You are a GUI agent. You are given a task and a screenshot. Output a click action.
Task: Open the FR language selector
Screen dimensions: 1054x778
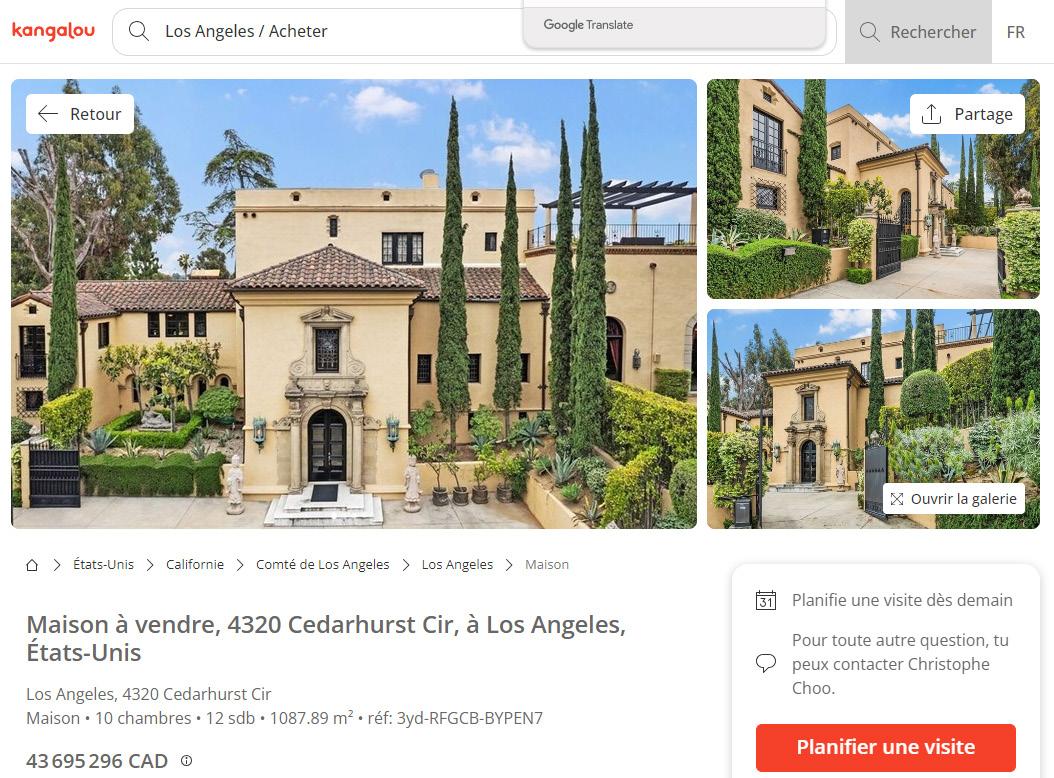click(1016, 32)
